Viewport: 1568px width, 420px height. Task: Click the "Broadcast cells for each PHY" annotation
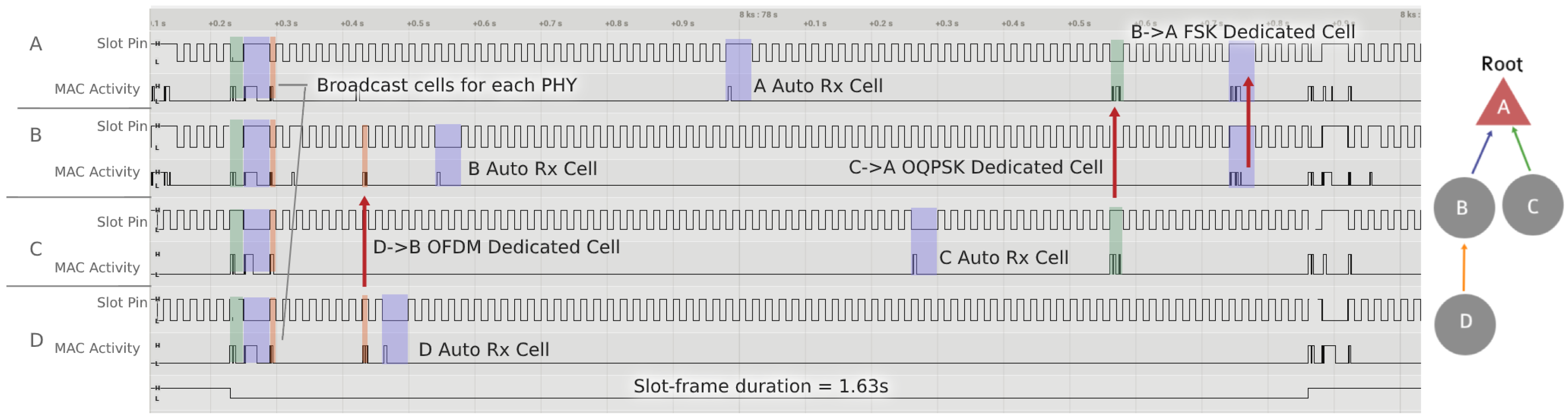point(446,85)
